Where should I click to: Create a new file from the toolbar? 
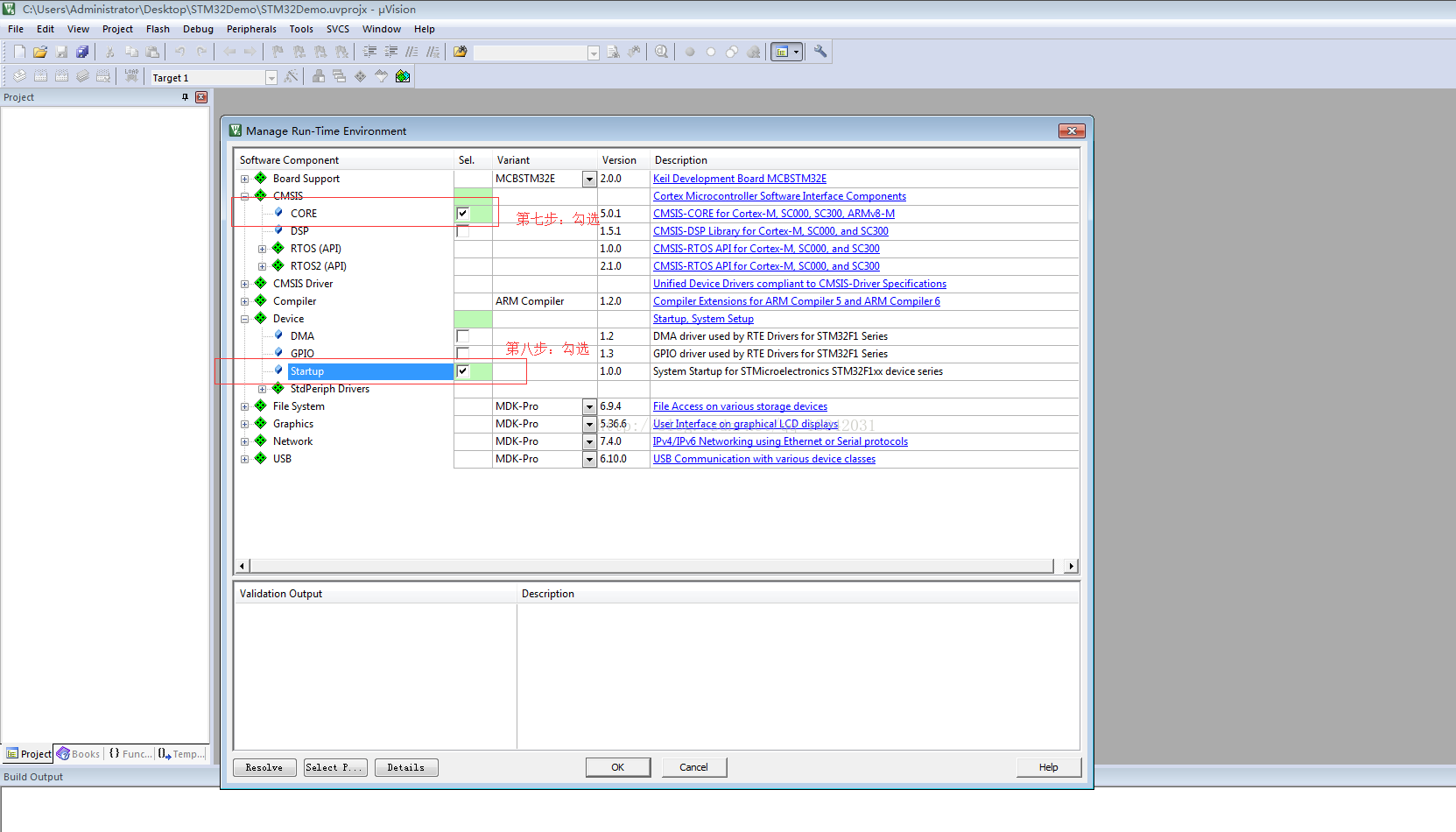click(19, 52)
